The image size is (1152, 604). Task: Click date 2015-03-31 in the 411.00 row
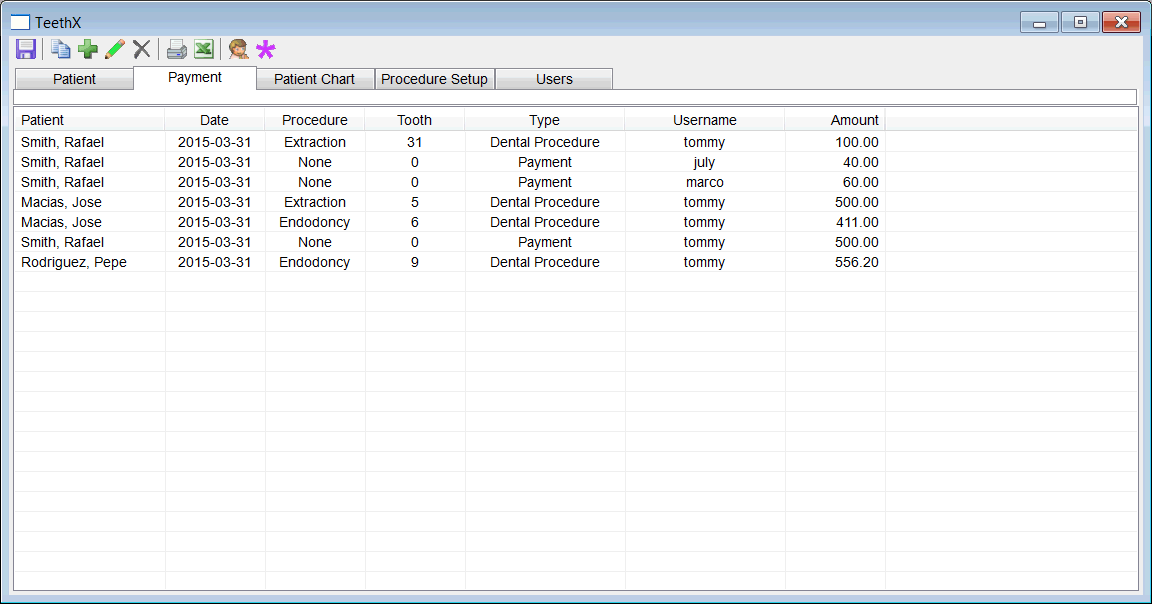215,222
